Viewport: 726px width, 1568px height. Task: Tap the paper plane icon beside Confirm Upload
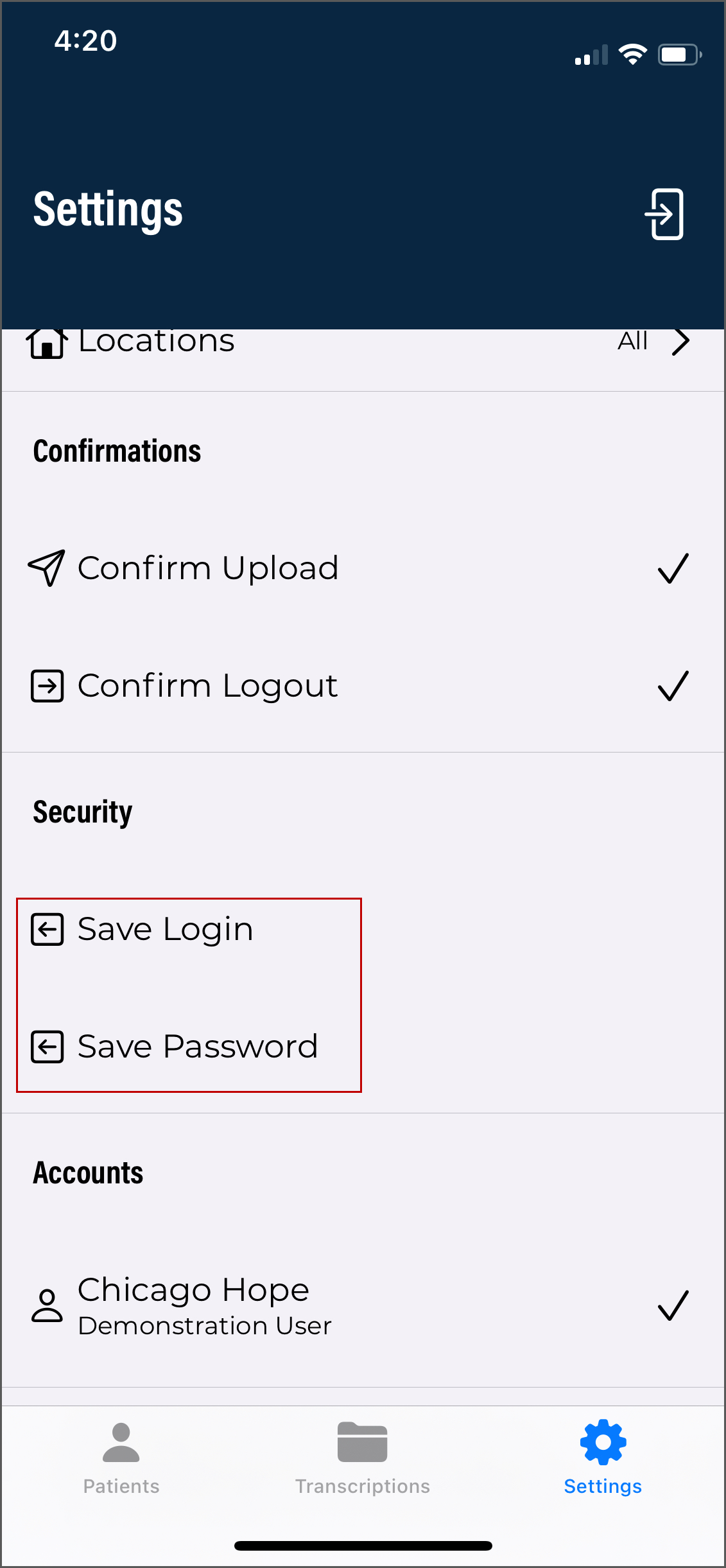(x=47, y=568)
